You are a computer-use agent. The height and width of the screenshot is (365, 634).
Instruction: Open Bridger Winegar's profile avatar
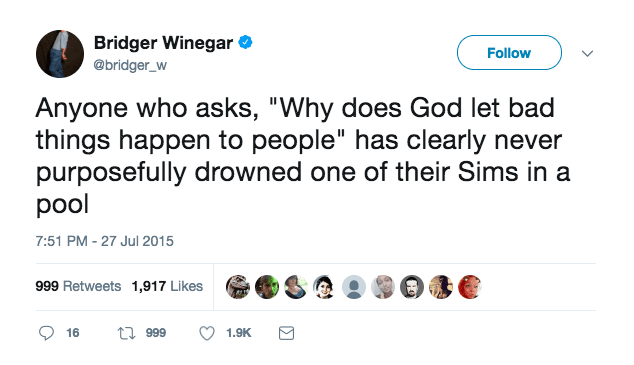pos(60,54)
